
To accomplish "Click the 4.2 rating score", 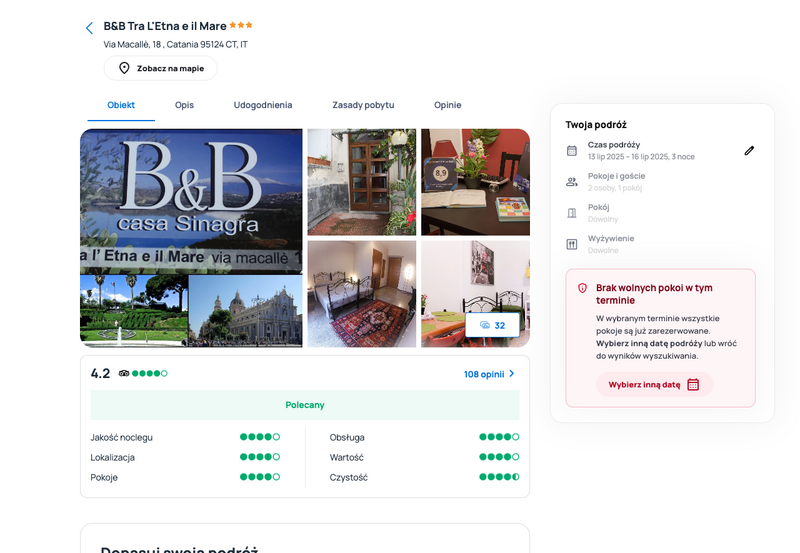I will click(x=101, y=373).
